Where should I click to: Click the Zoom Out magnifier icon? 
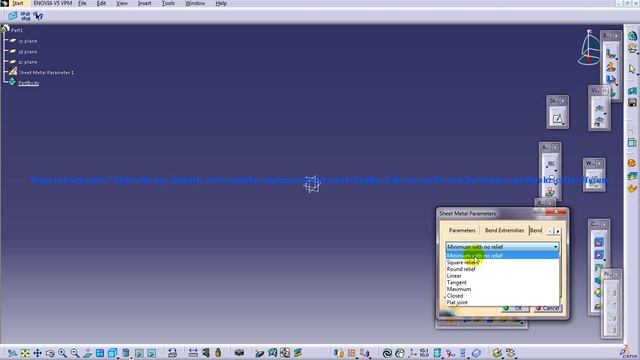coord(75,353)
